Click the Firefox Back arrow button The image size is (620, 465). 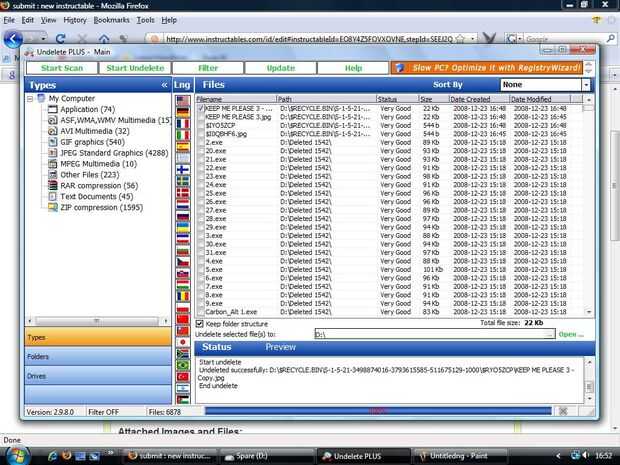[x=13, y=39]
